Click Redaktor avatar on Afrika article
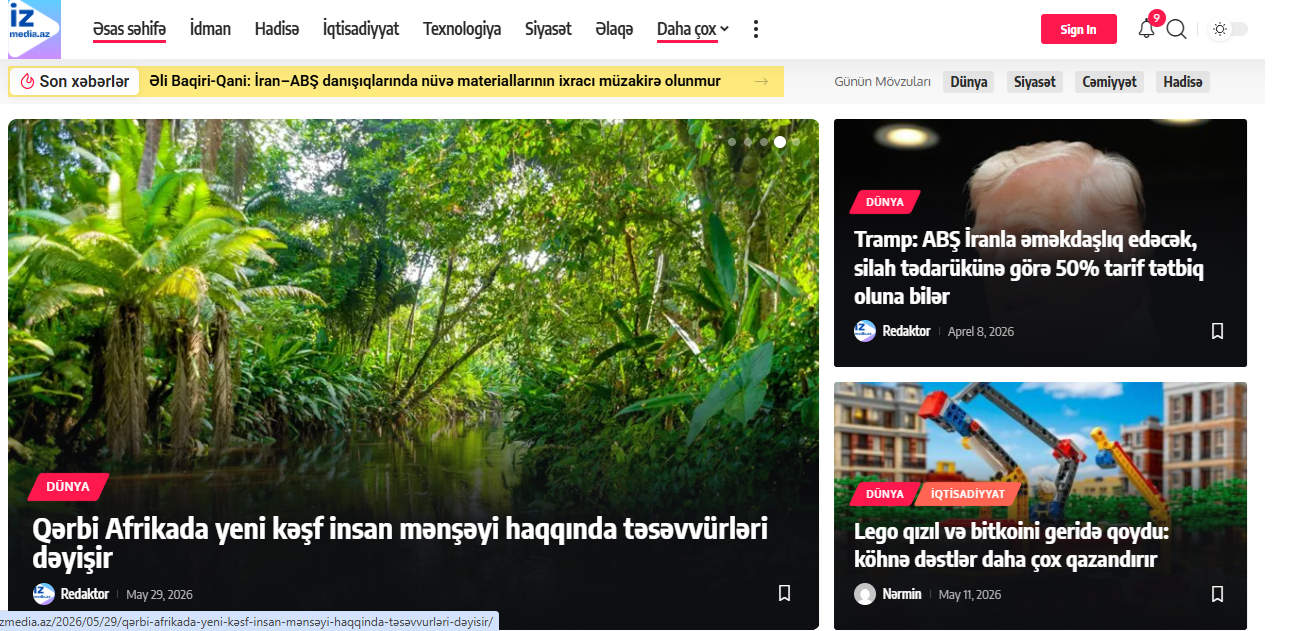Viewport: 1309px width, 631px height. point(44,594)
